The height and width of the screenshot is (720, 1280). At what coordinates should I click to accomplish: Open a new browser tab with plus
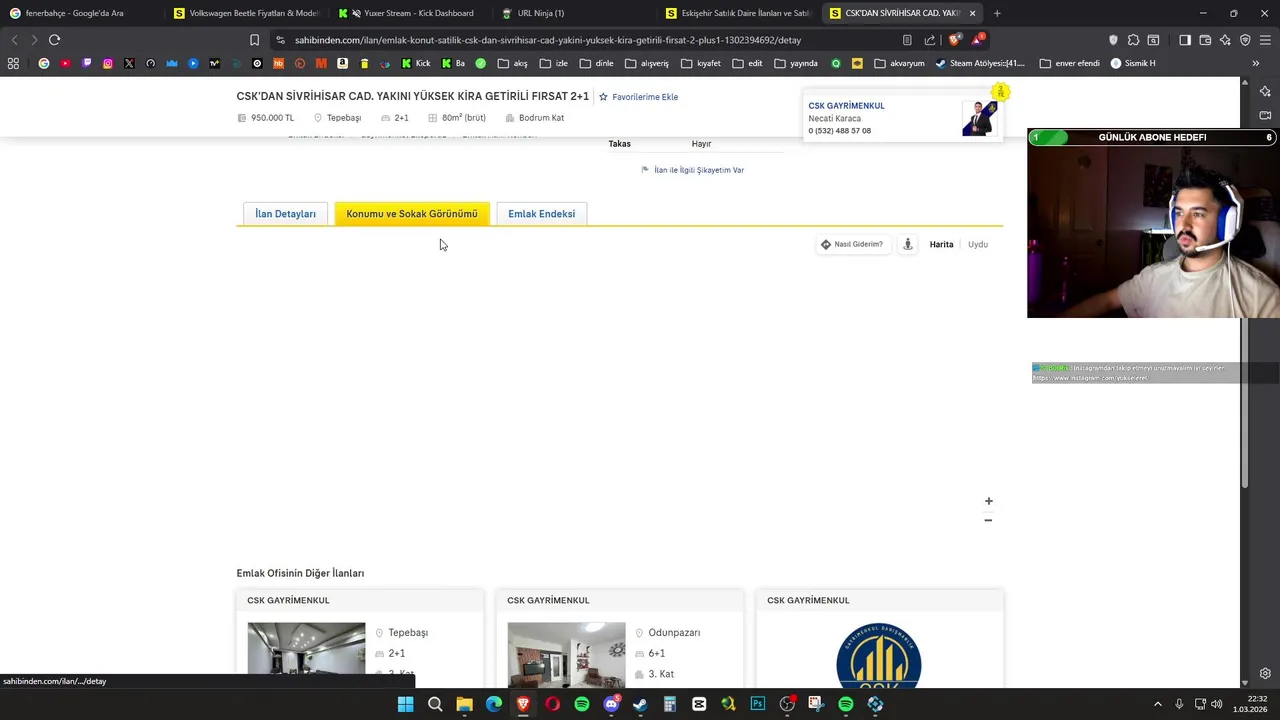(997, 13)
